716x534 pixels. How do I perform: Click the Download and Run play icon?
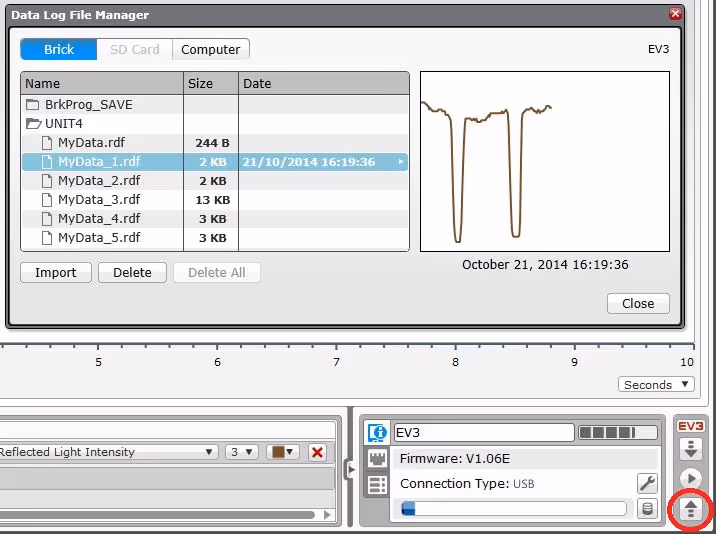coord(691,479)
